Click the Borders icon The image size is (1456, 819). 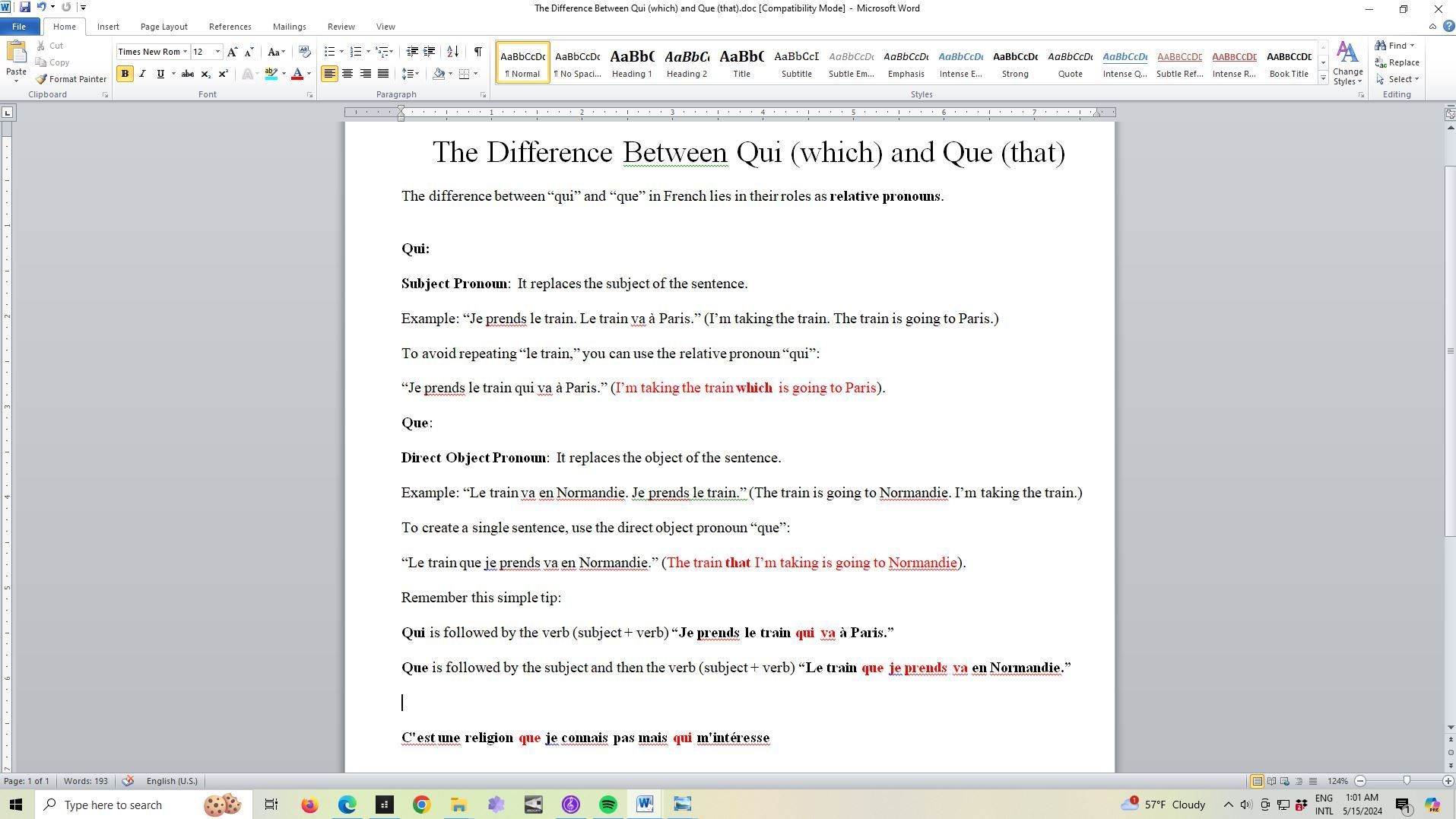464,74
